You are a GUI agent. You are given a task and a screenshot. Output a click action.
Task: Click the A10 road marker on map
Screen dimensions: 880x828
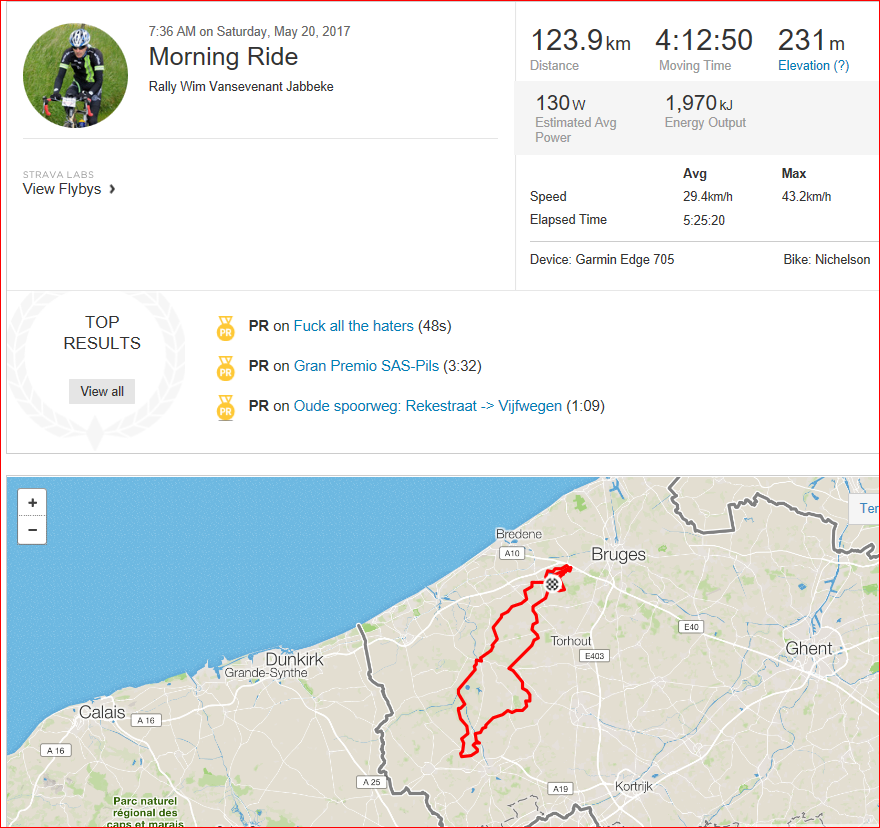[x=511, y=553]
